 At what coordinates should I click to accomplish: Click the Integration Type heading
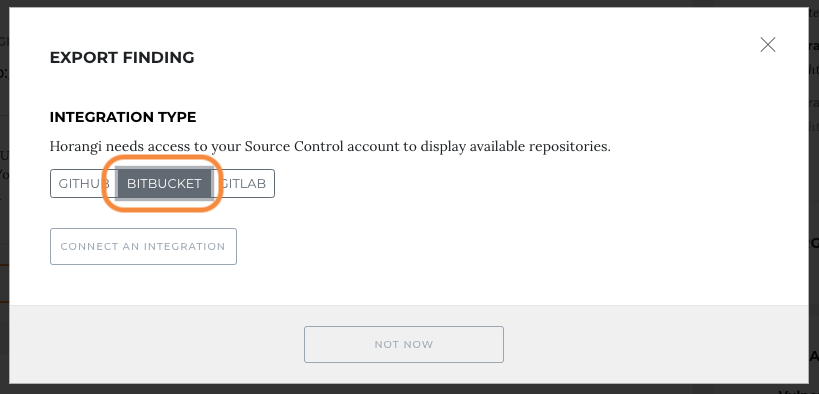[123, 117]
